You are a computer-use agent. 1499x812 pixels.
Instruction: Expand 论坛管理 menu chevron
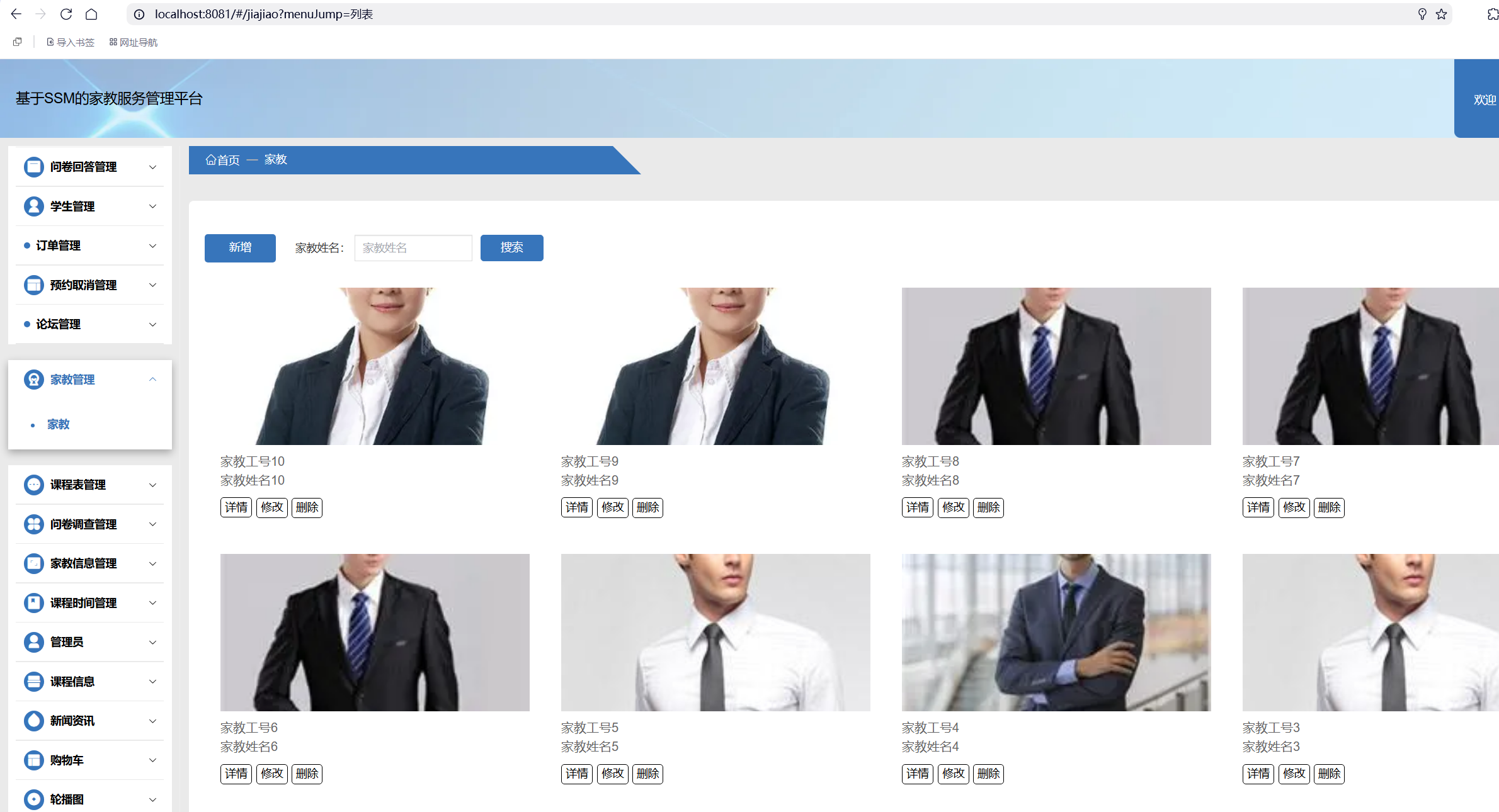click(x=152, y=324)
